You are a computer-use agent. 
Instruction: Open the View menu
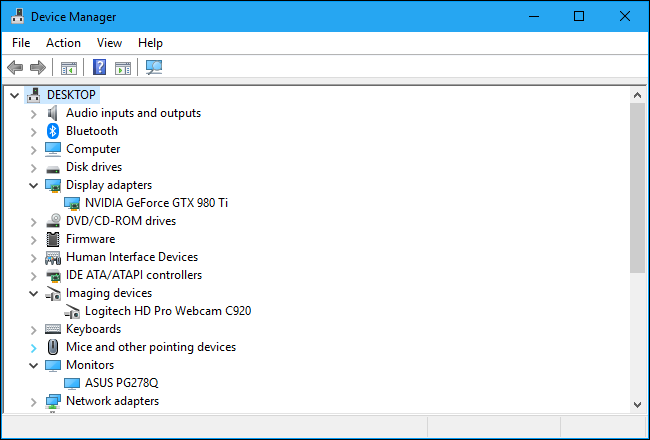click(110, 43)
